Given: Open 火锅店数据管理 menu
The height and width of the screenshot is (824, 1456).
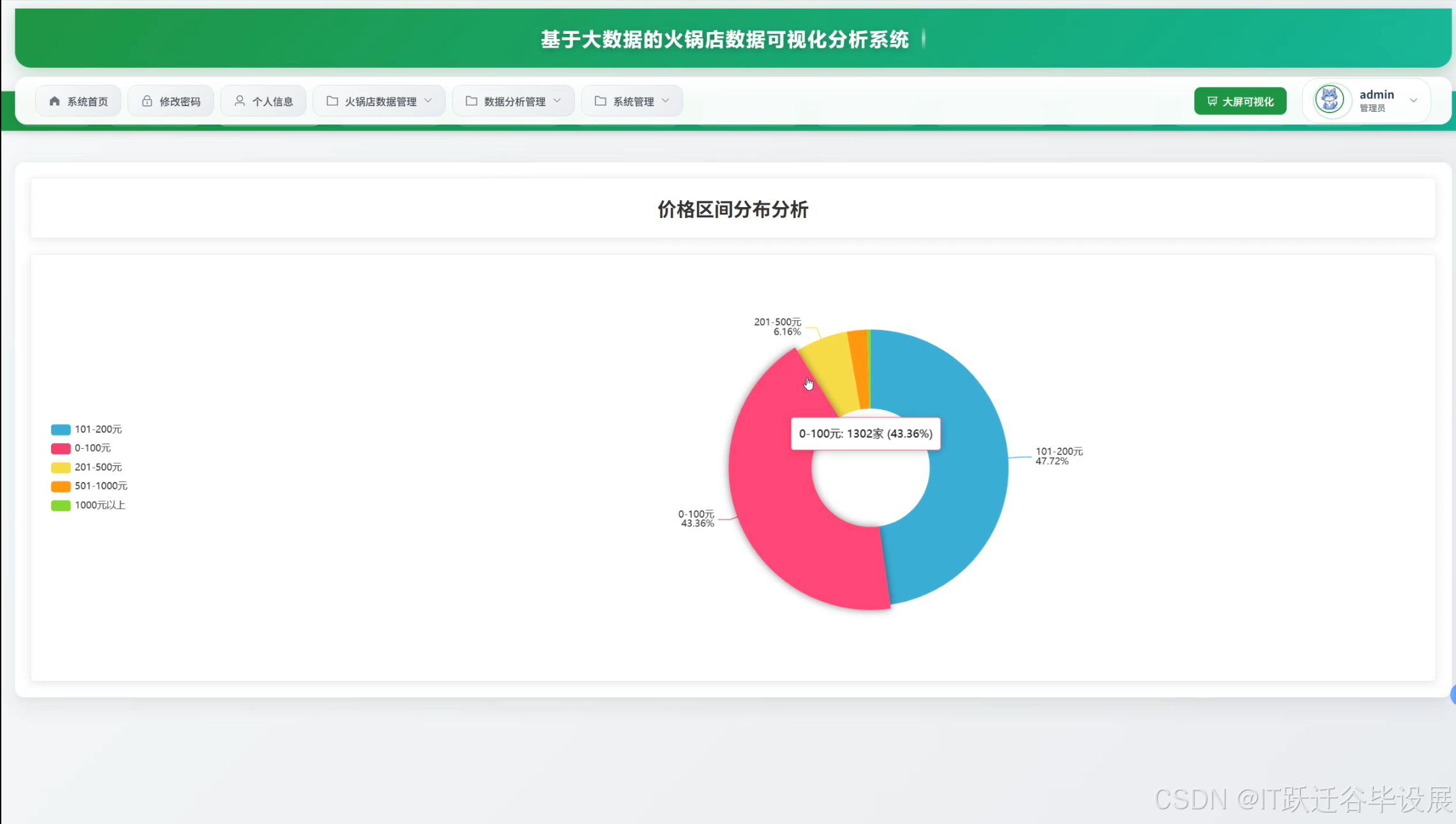Looking at the screenshot, I should click(x=379, y=101).
